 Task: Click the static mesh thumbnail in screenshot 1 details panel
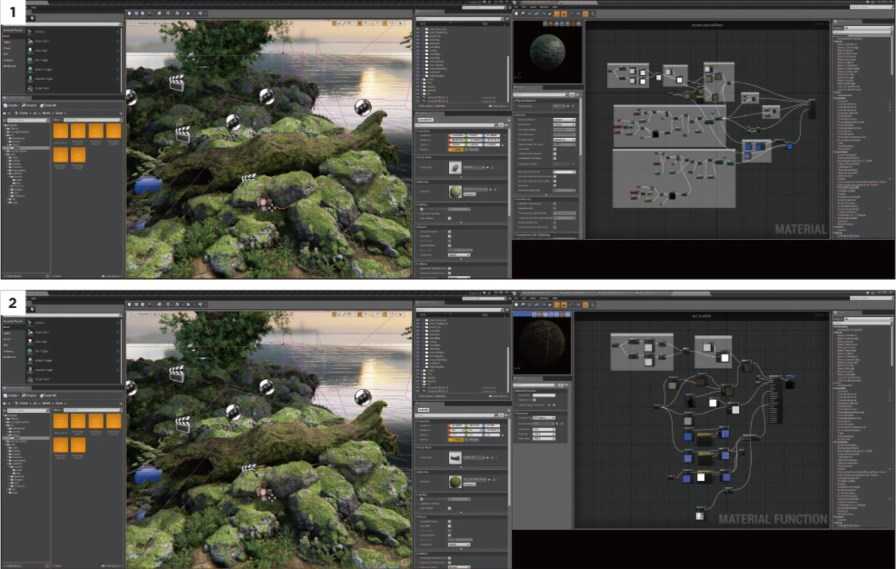455,167
